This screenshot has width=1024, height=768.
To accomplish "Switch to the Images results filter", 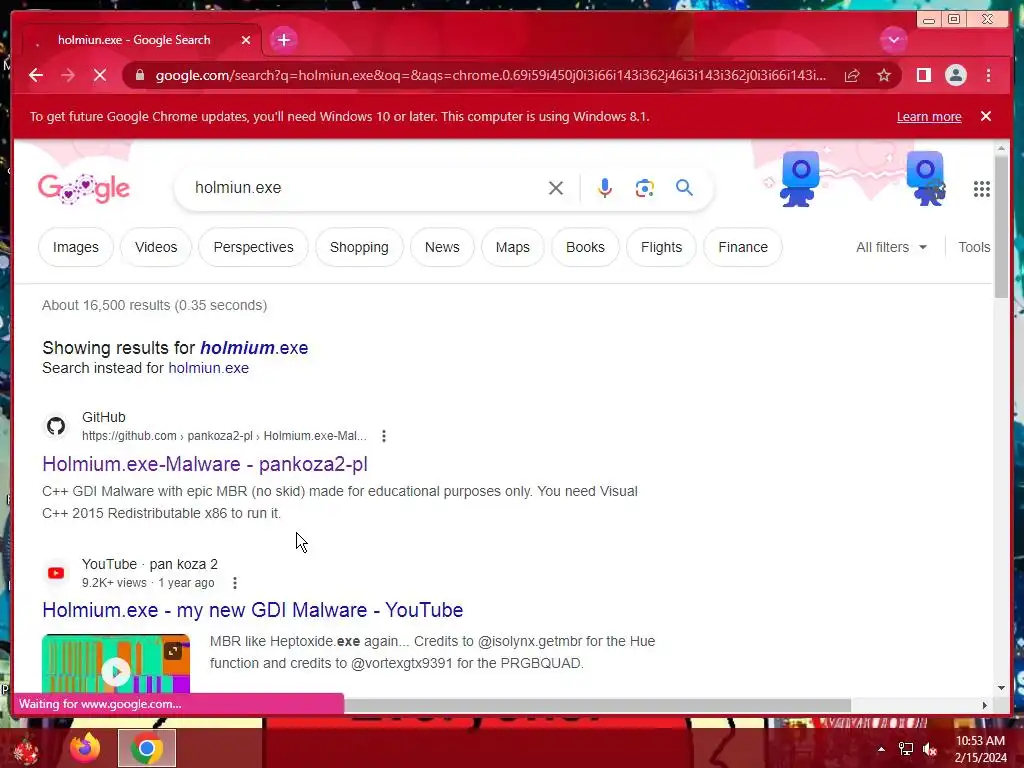I will pos(76,248).
